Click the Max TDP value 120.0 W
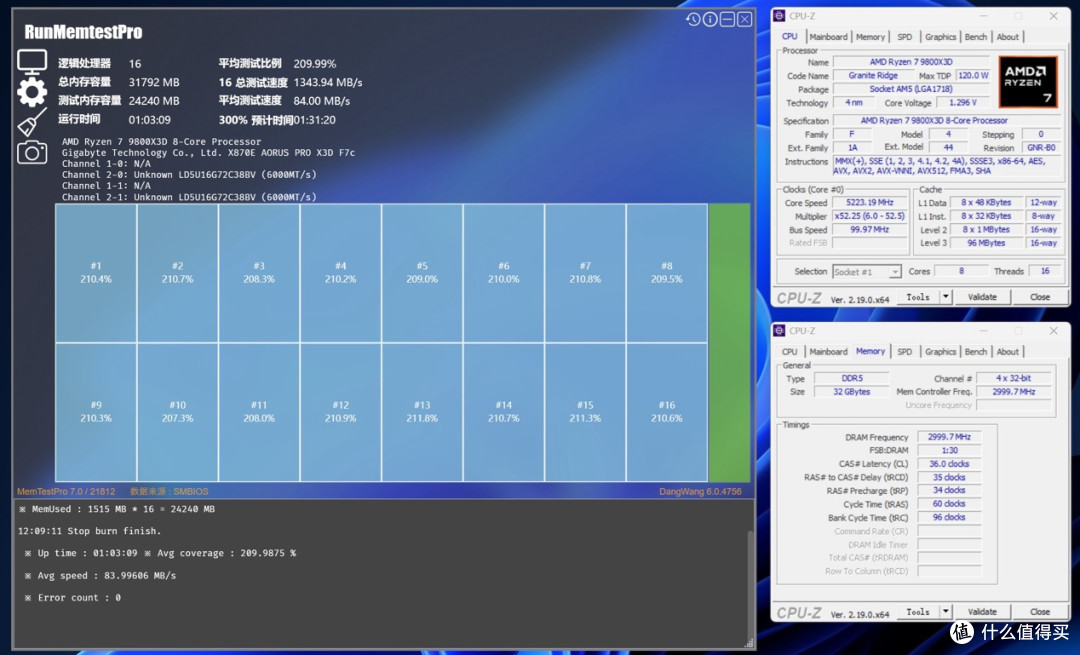The width and height of the screenshot is (1080, 655). pos(973,76)
